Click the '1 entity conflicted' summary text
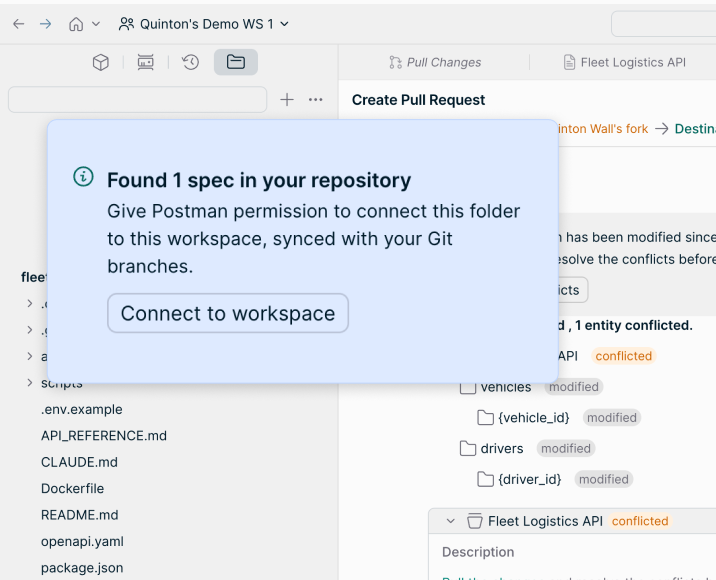The width and height of the screenshot is (716, 580). coord(634,326)
